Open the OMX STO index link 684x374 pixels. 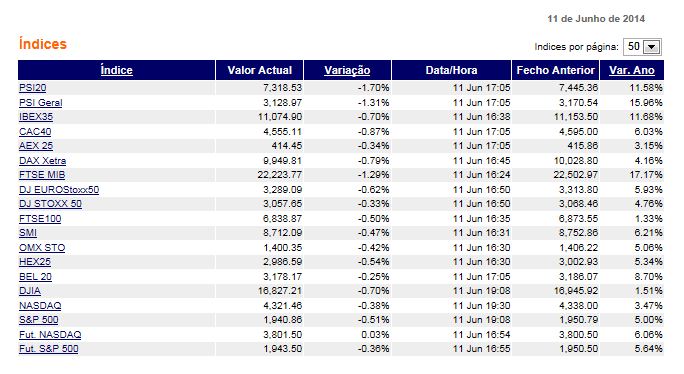pos(42,248)
